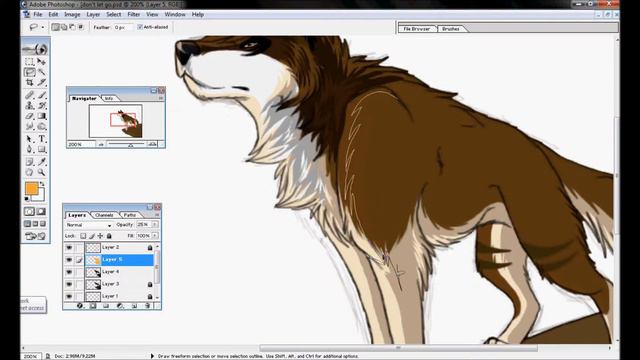640x360 pixels.
Task: Hide Layer 1 with its eye icon
Action: click(69, 296)
